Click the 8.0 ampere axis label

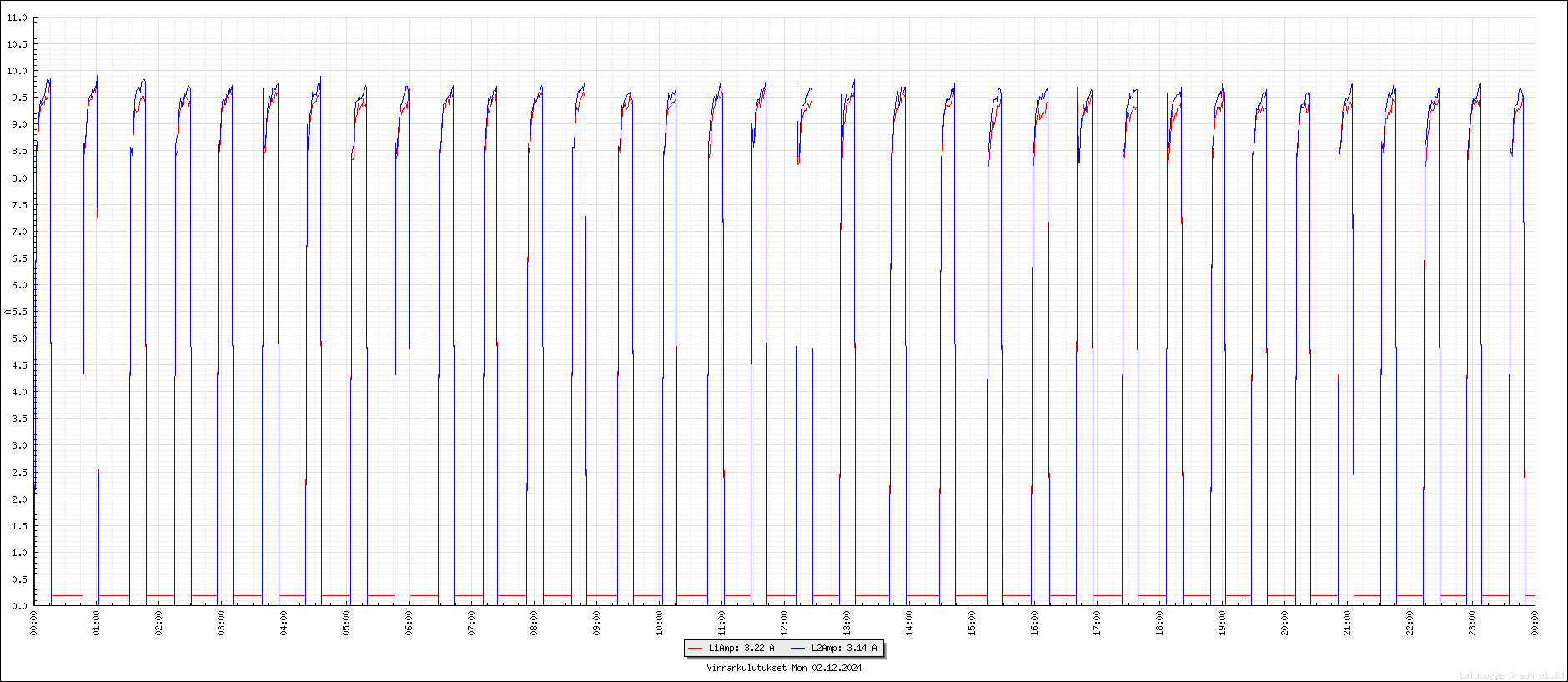pyautogui.click(x=19, y=178)
